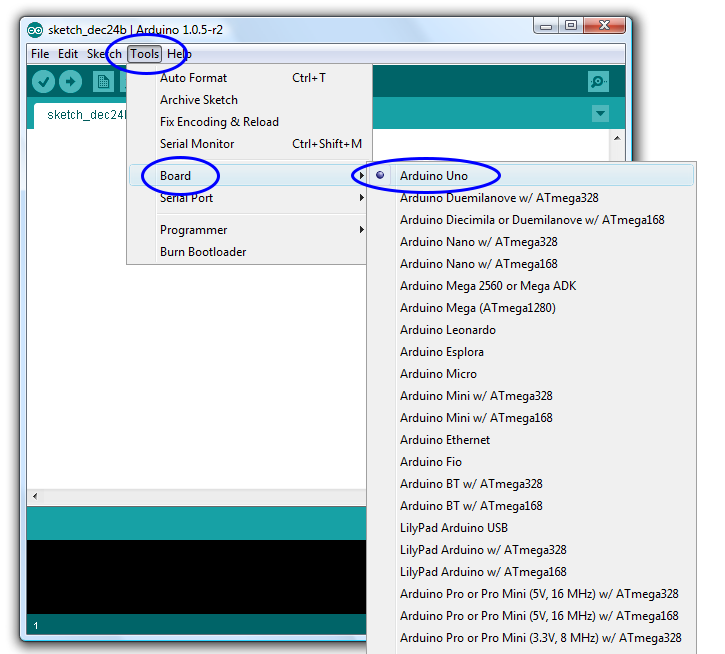Open the Tools menu
Viewport: 725px width, 654px height.
(145, 54)
